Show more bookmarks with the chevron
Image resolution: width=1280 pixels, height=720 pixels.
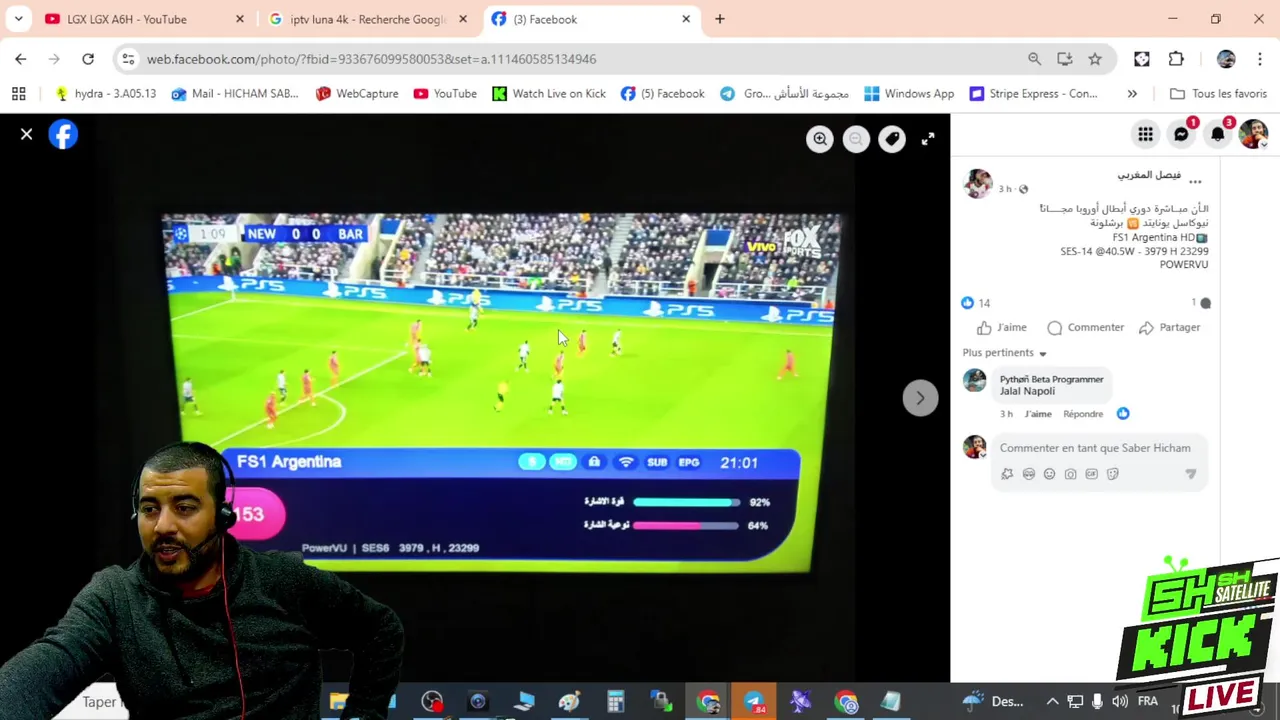click(x=1132, y=93)
